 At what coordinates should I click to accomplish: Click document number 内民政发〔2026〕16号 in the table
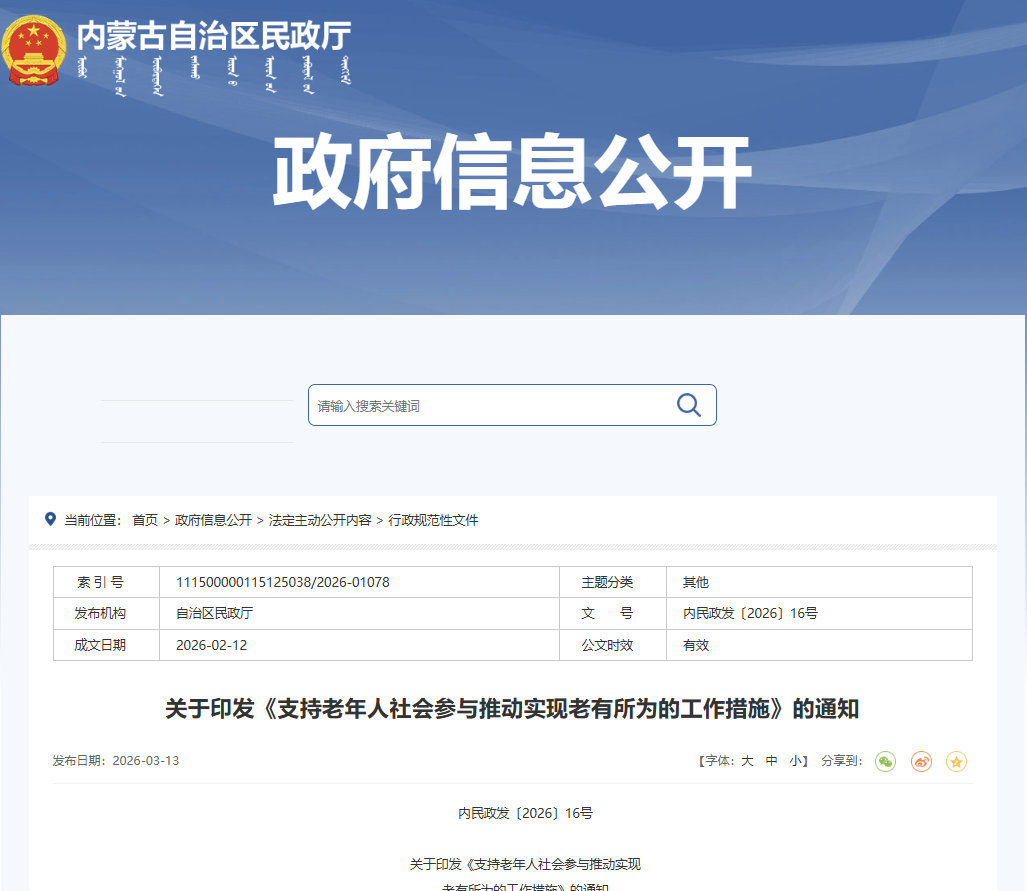750,613
